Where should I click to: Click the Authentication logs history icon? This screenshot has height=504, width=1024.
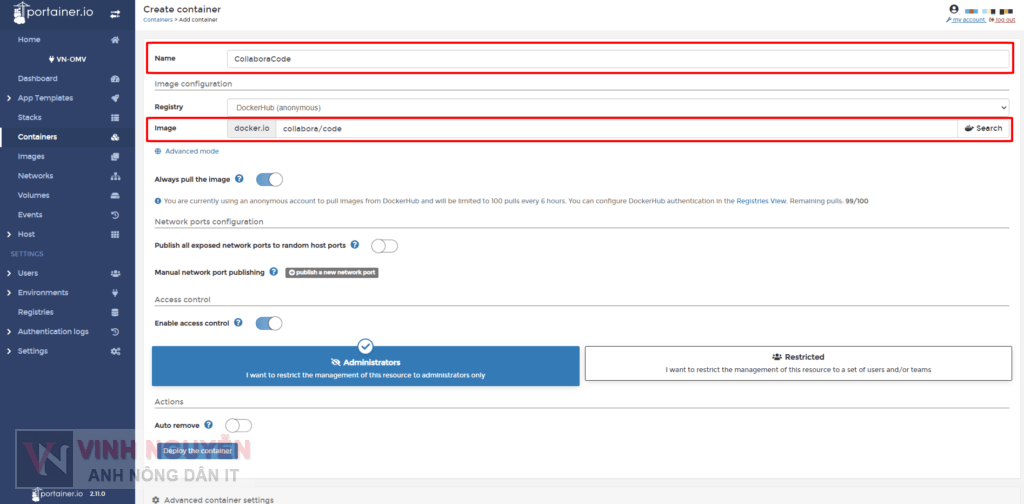[x=115, y=332]
